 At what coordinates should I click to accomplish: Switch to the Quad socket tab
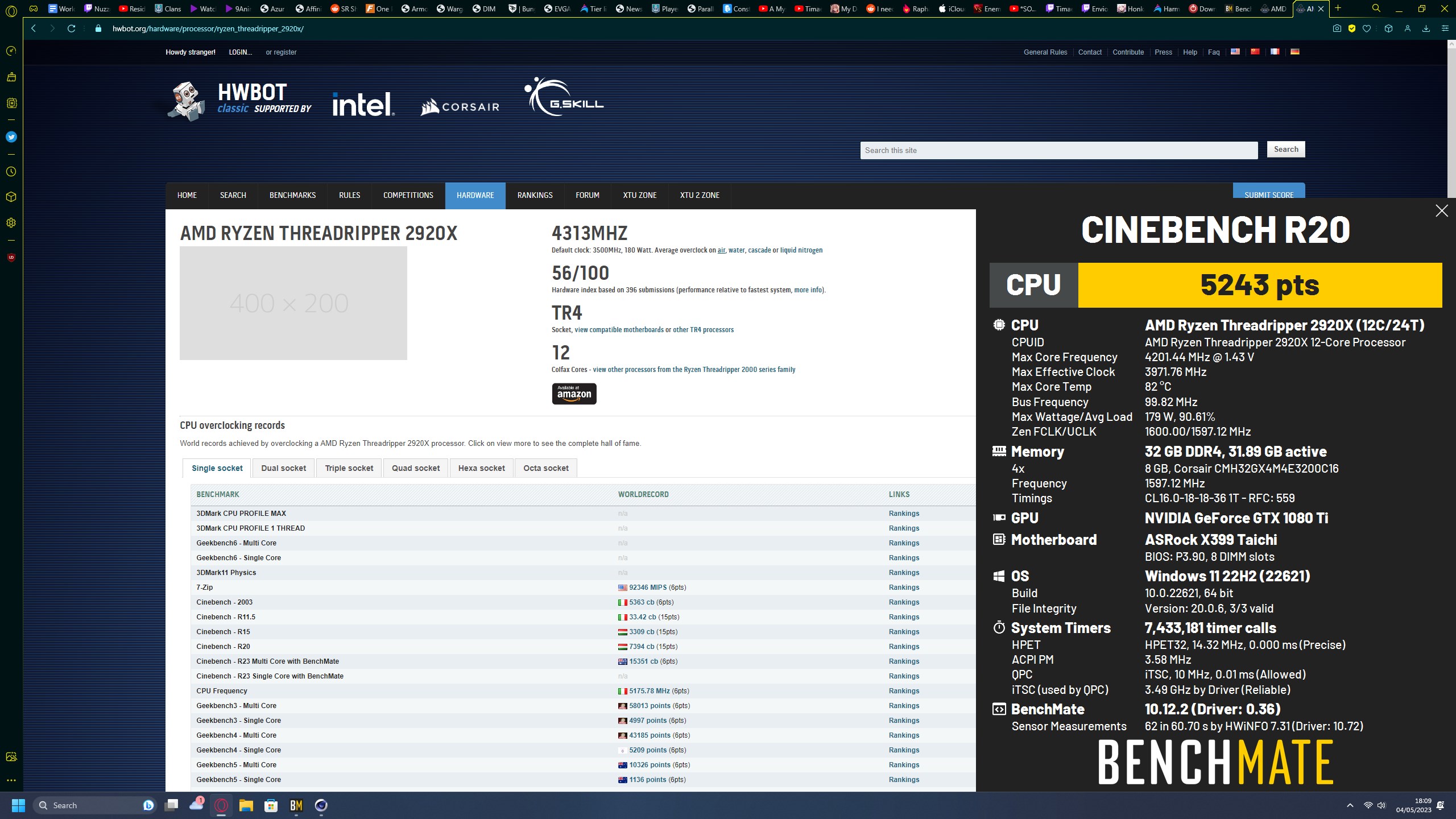point(416,468)
